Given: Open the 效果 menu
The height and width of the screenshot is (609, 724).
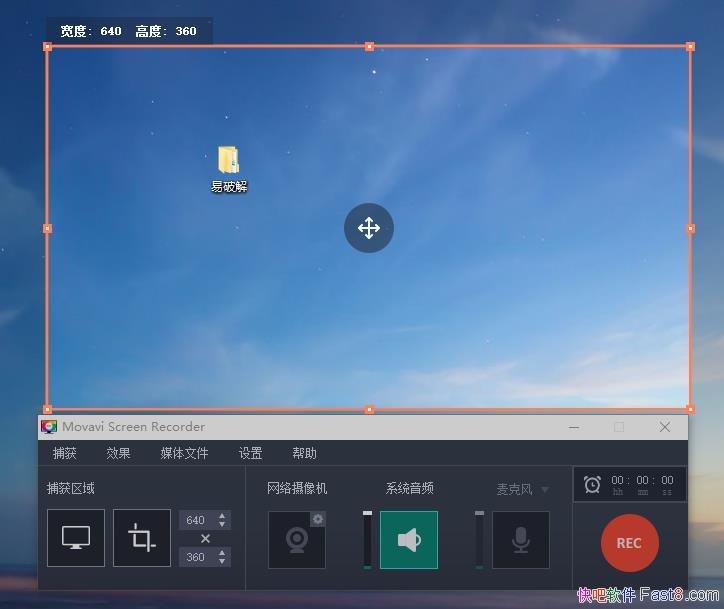Looking at the screenshot, I should [118, 453].
